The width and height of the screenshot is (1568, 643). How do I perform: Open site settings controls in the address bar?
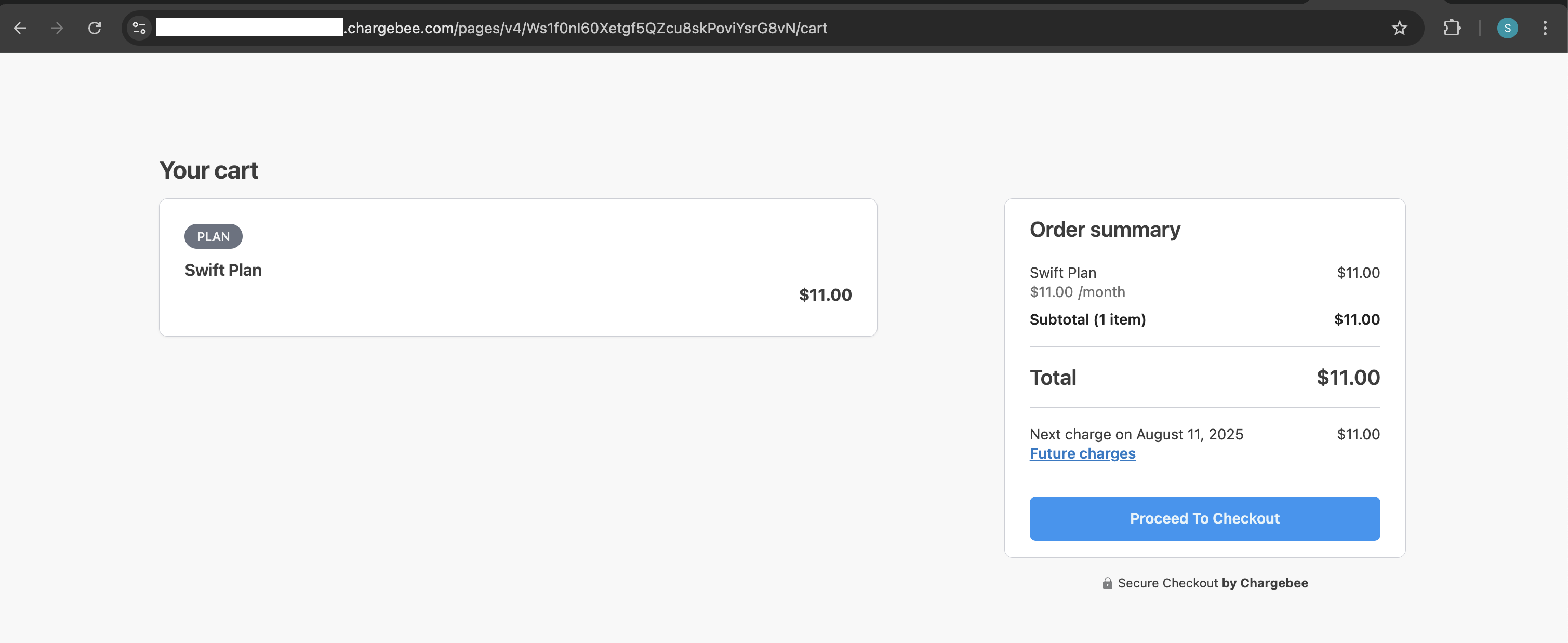tap(138, 28)
